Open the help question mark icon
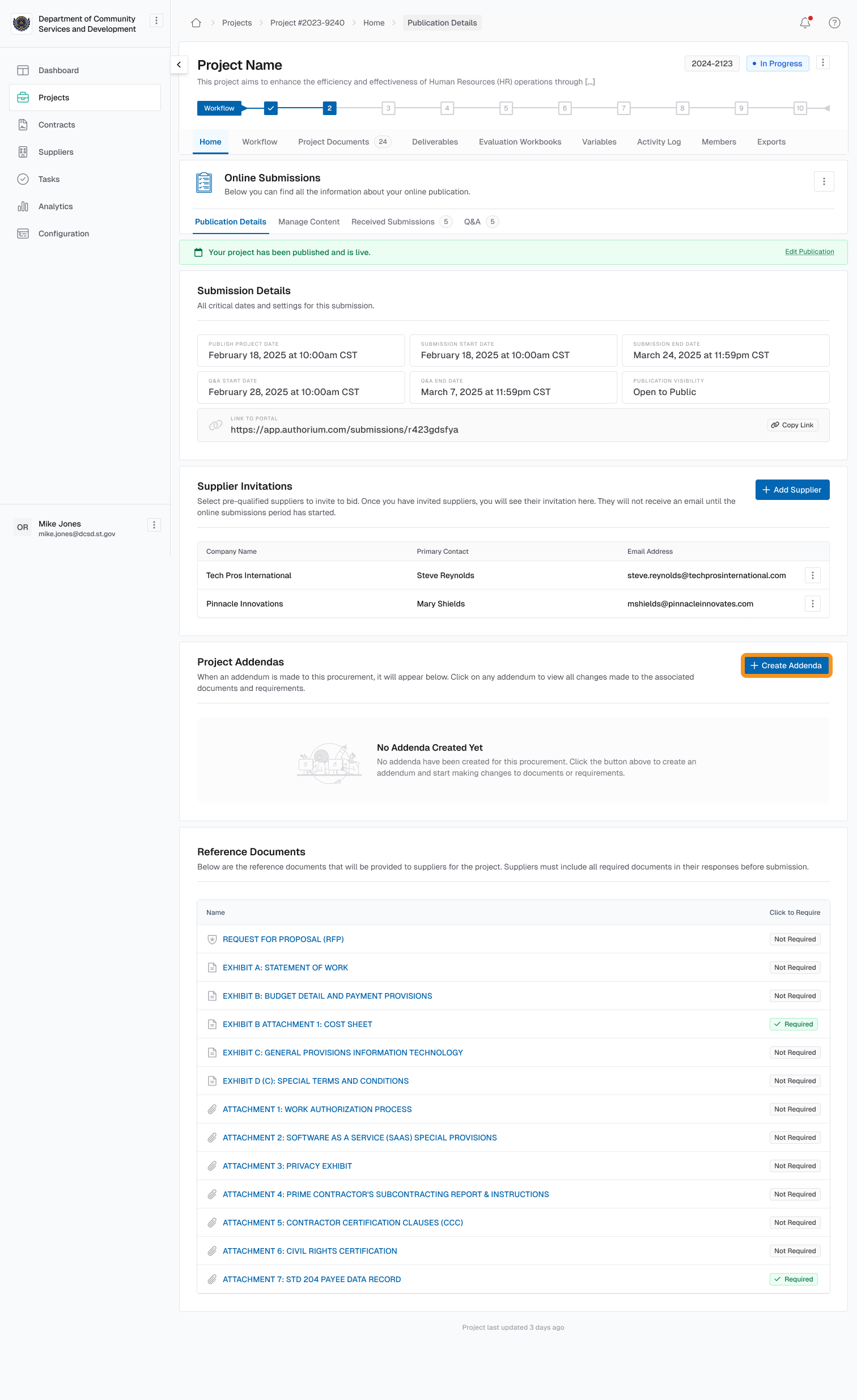 [x=834, y=23]
